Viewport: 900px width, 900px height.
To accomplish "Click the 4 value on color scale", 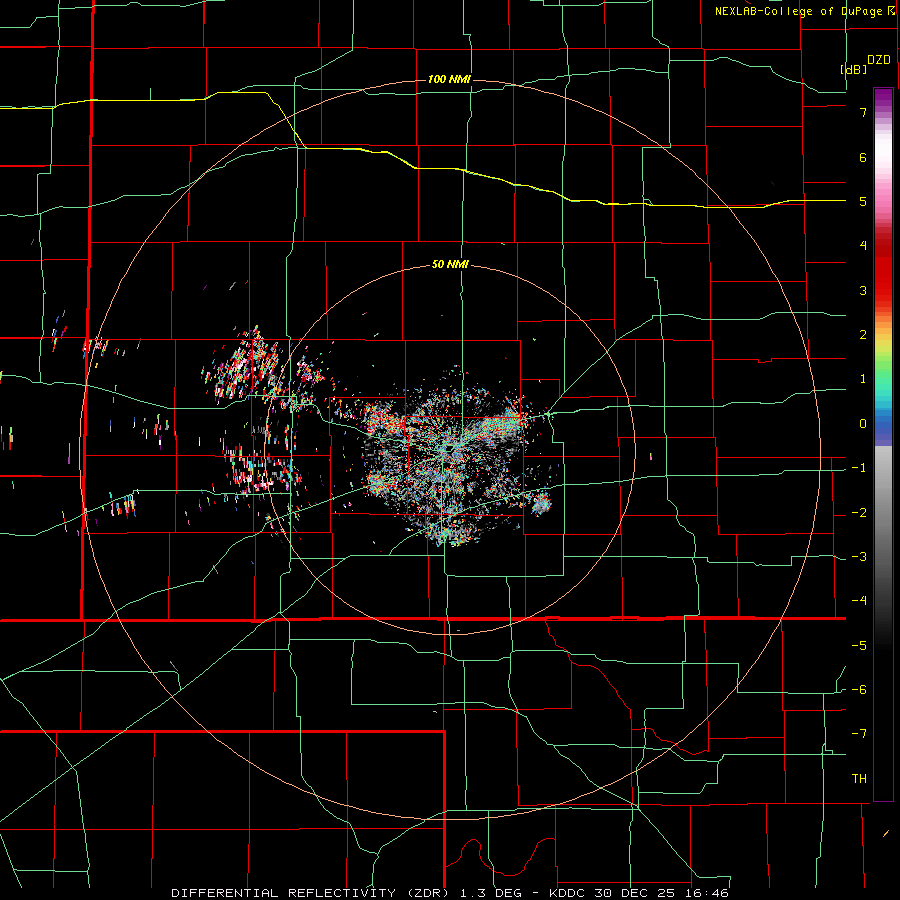I will click(x=863, y=246).
